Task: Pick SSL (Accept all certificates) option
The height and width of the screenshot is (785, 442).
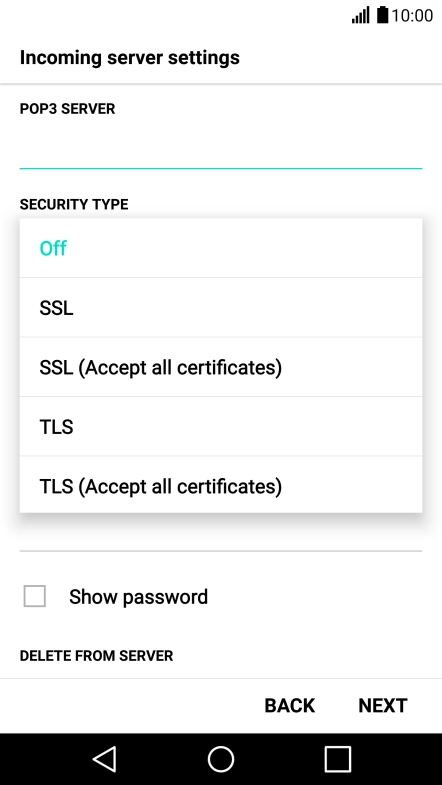Action: [x=221, y=367]
